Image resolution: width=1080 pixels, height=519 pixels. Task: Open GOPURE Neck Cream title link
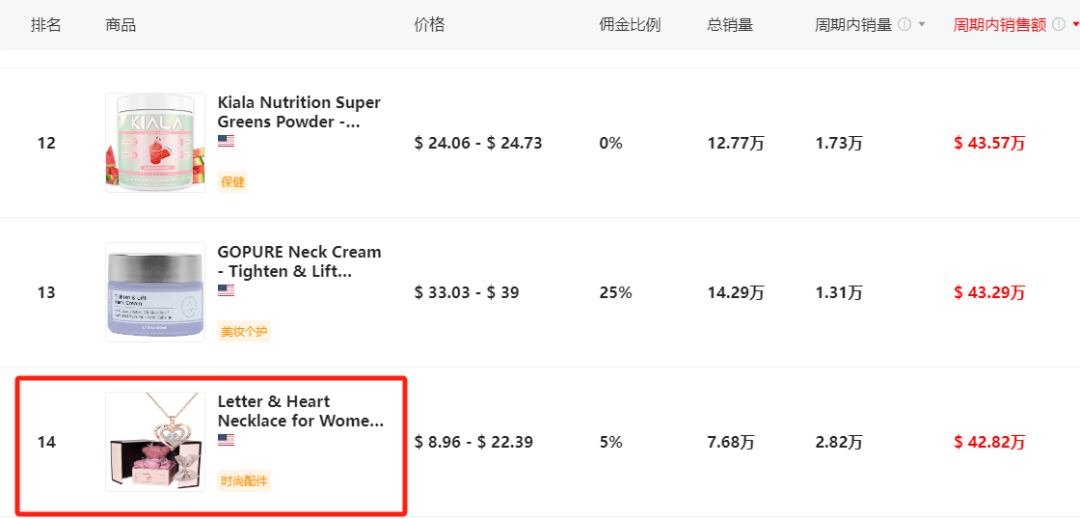pyautogui.click(x=299, y=262)
